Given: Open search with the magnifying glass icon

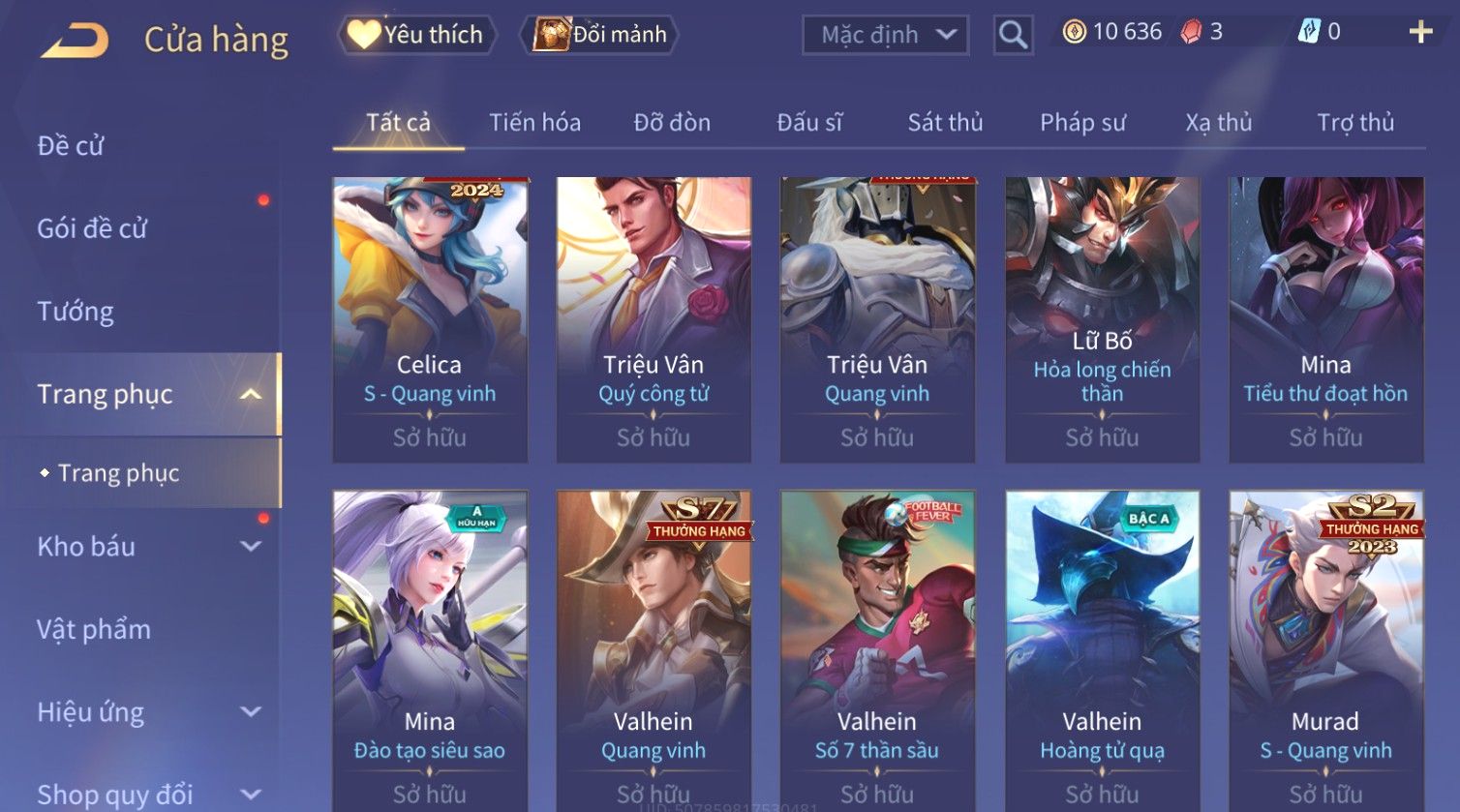Looking at the screenshot, I should click(x=1013, y=35).
